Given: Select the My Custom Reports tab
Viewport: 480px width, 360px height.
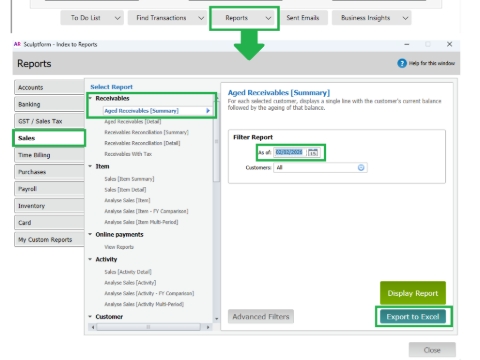Looking at the screenshot, I should [49, 240].
